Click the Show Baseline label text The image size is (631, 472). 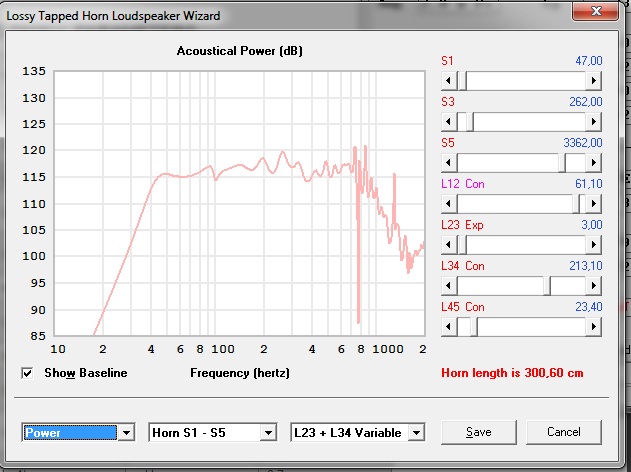(x=86, y=373)
